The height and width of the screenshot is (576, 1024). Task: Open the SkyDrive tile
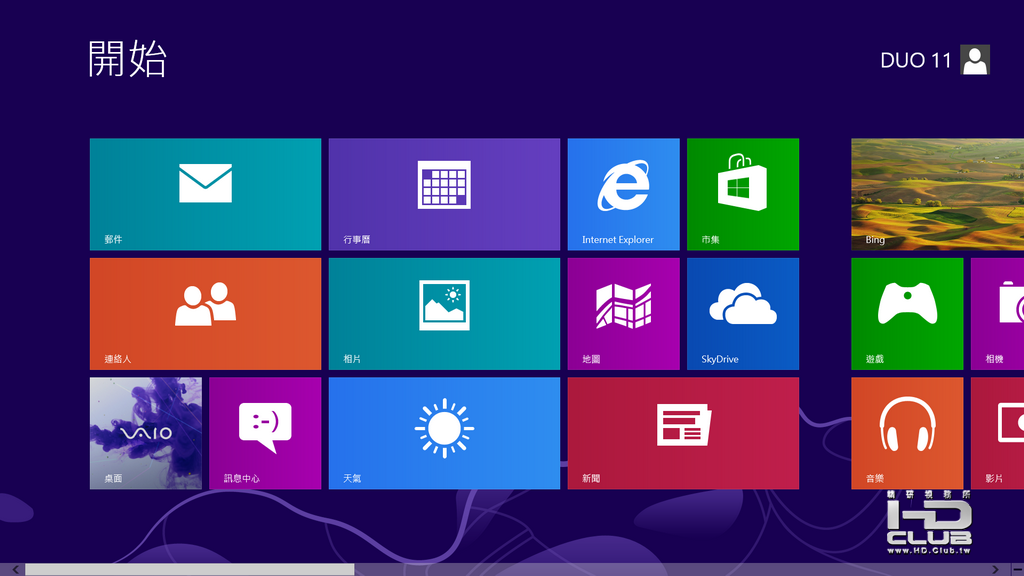click(743, 313)
